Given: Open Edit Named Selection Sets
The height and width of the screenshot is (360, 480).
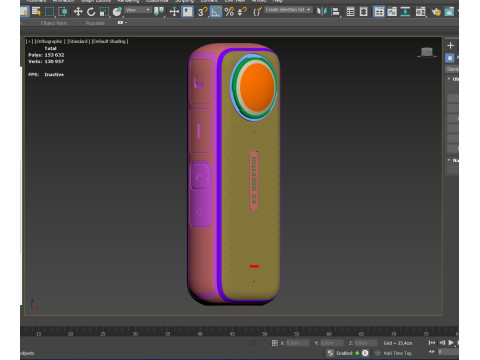Looking at the screenshot, I should (x=257, y=12).
